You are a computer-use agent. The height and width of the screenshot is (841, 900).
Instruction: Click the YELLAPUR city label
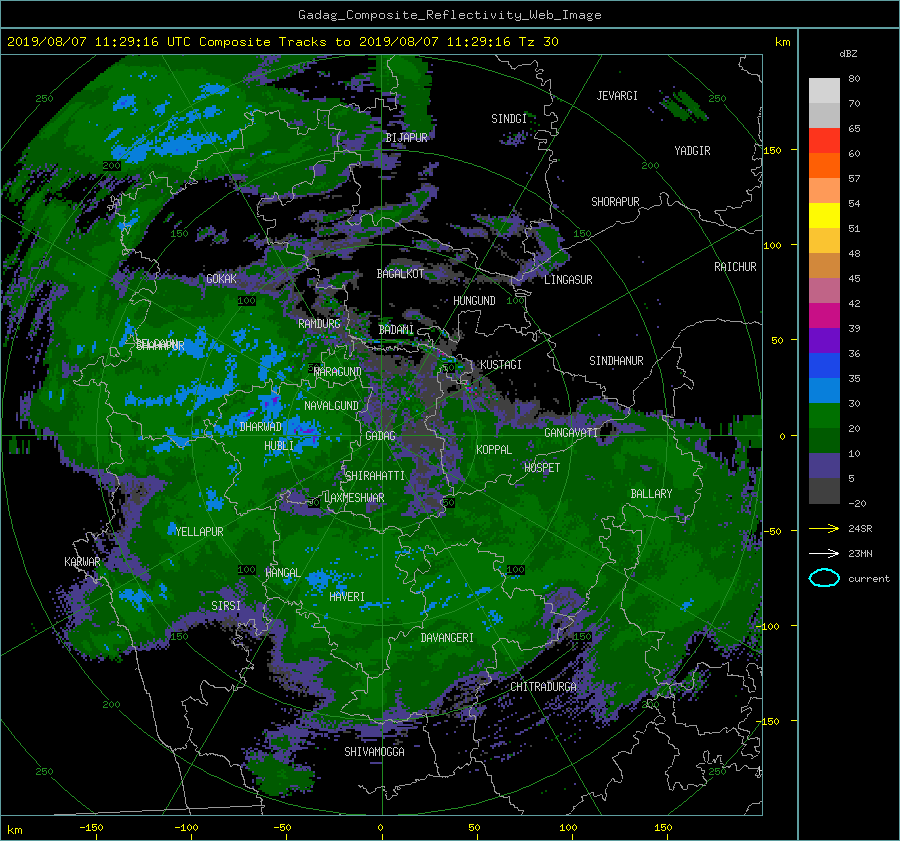coord(199,532)
